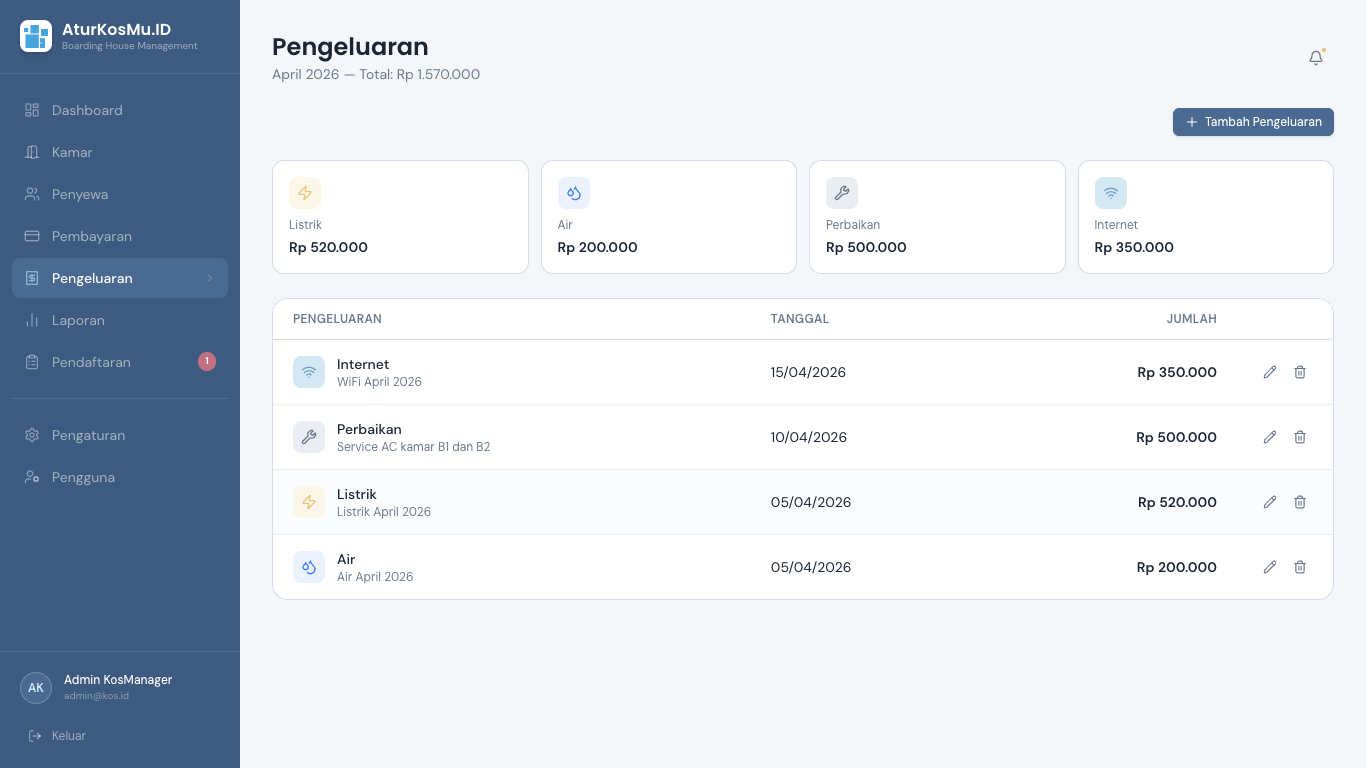The height and width of the screenshot is (768, 1366).
Task: Click the wrench icon on Perbaikan card
Action: [x=842, y=193]
